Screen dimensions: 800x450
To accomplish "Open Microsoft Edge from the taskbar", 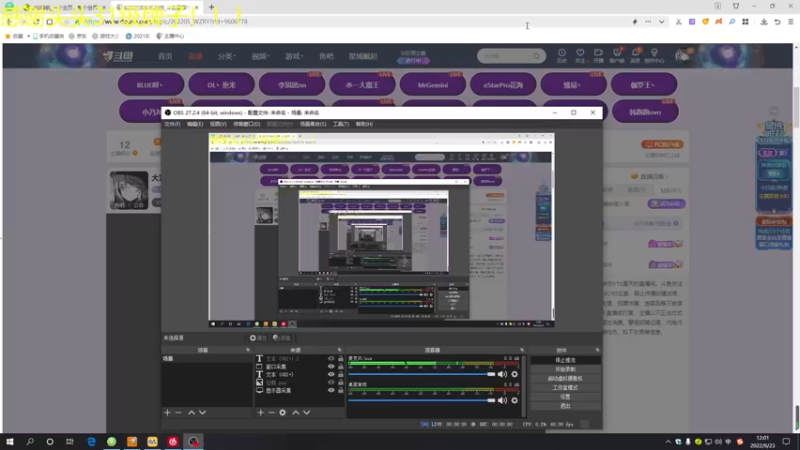I will tap(91, 441).
